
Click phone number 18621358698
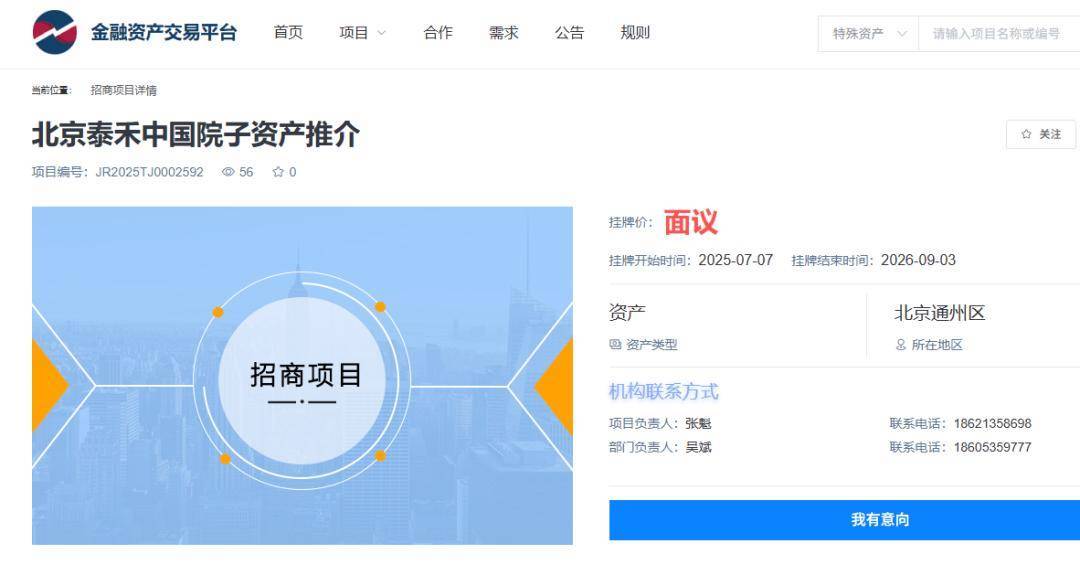(993, 423)
